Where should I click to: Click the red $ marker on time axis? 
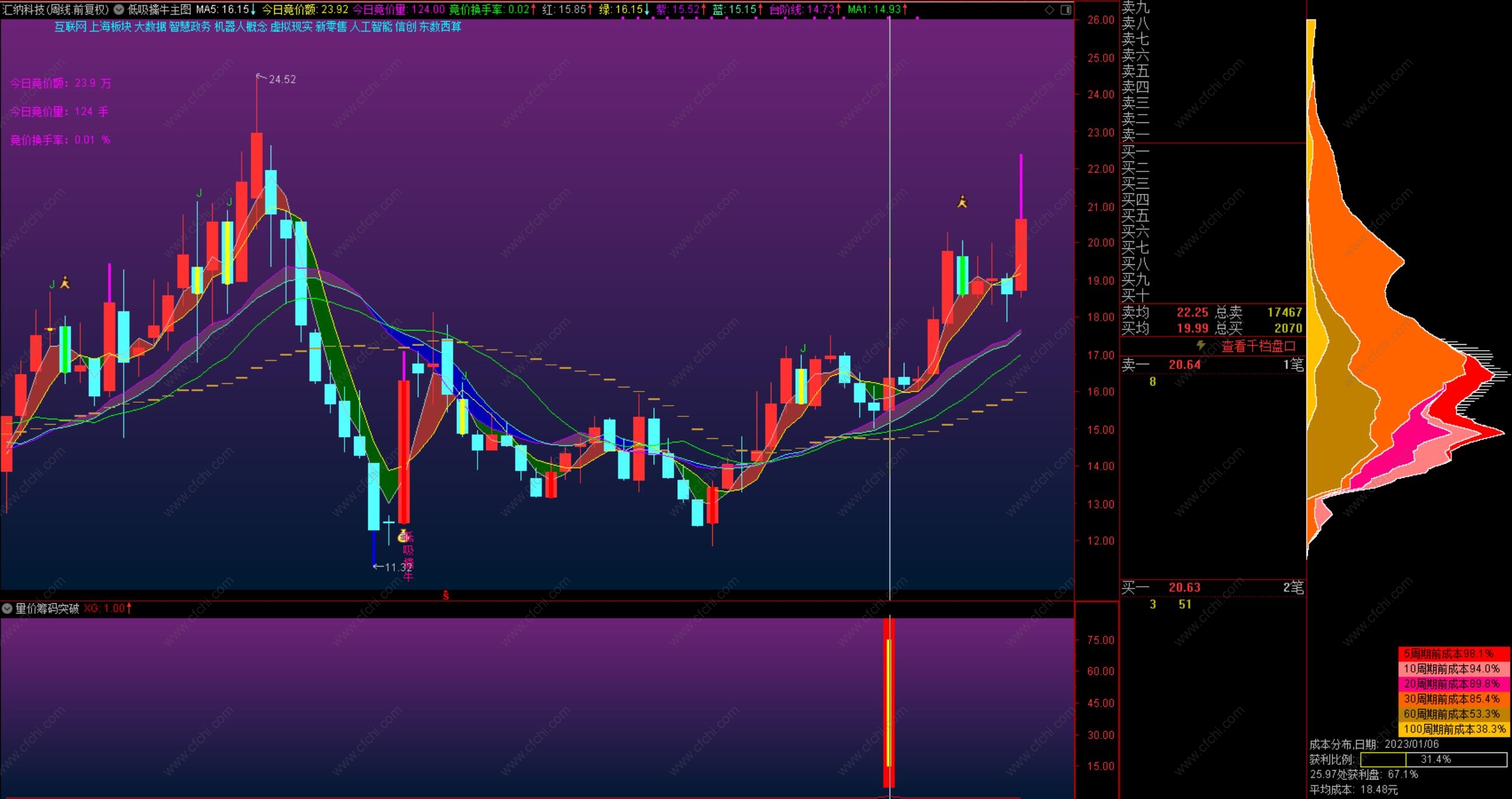[x=446, y=596]
